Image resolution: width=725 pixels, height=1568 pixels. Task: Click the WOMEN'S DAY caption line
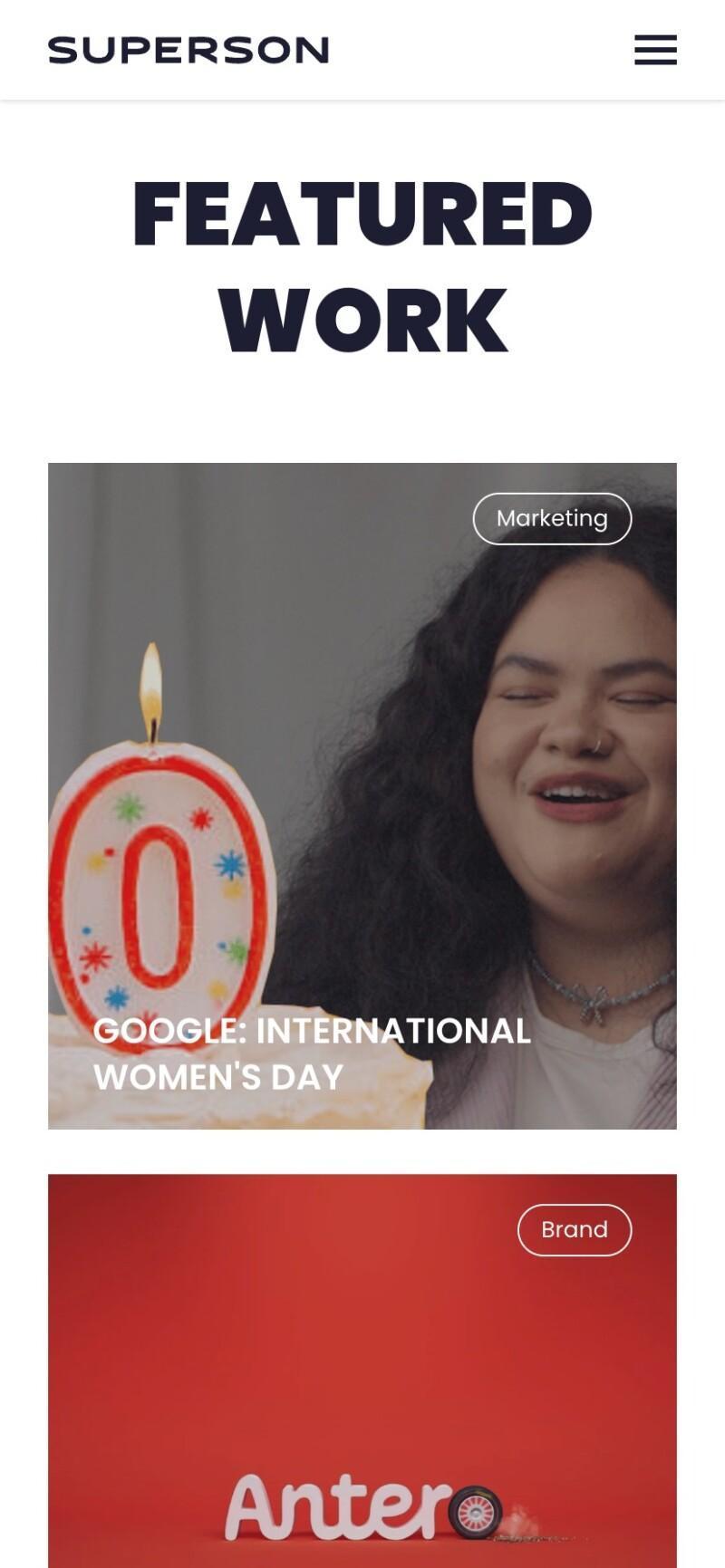pyautogui.click(x=218, y=1077)
